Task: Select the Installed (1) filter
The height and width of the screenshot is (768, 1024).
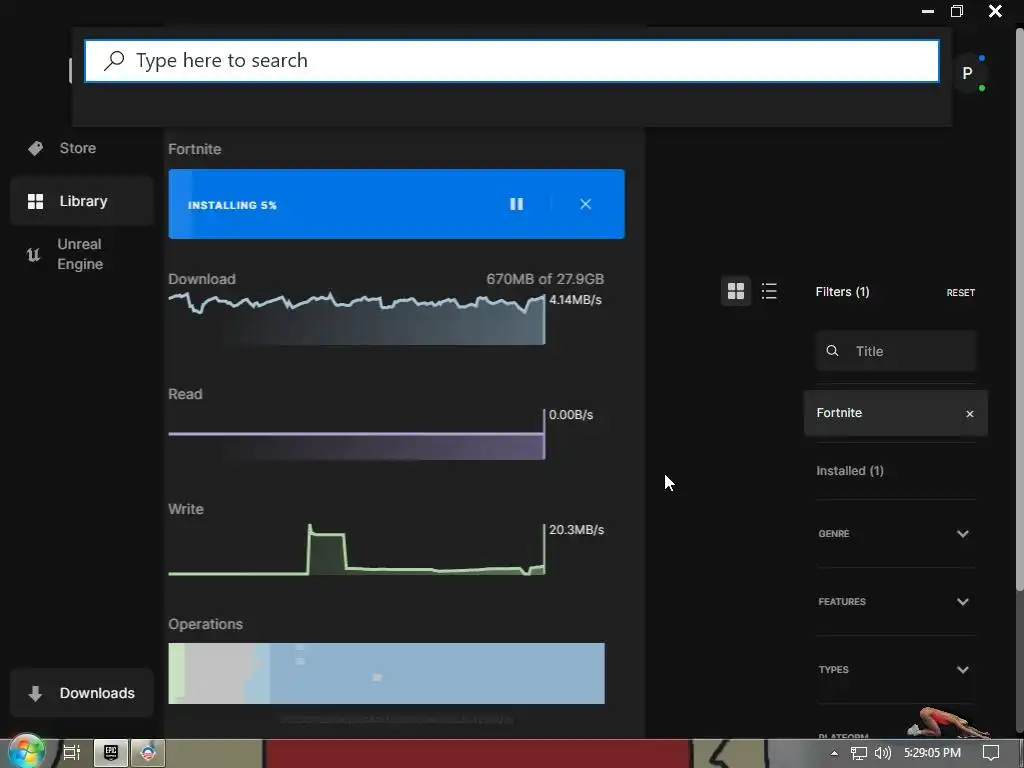Action: [850, 471]
